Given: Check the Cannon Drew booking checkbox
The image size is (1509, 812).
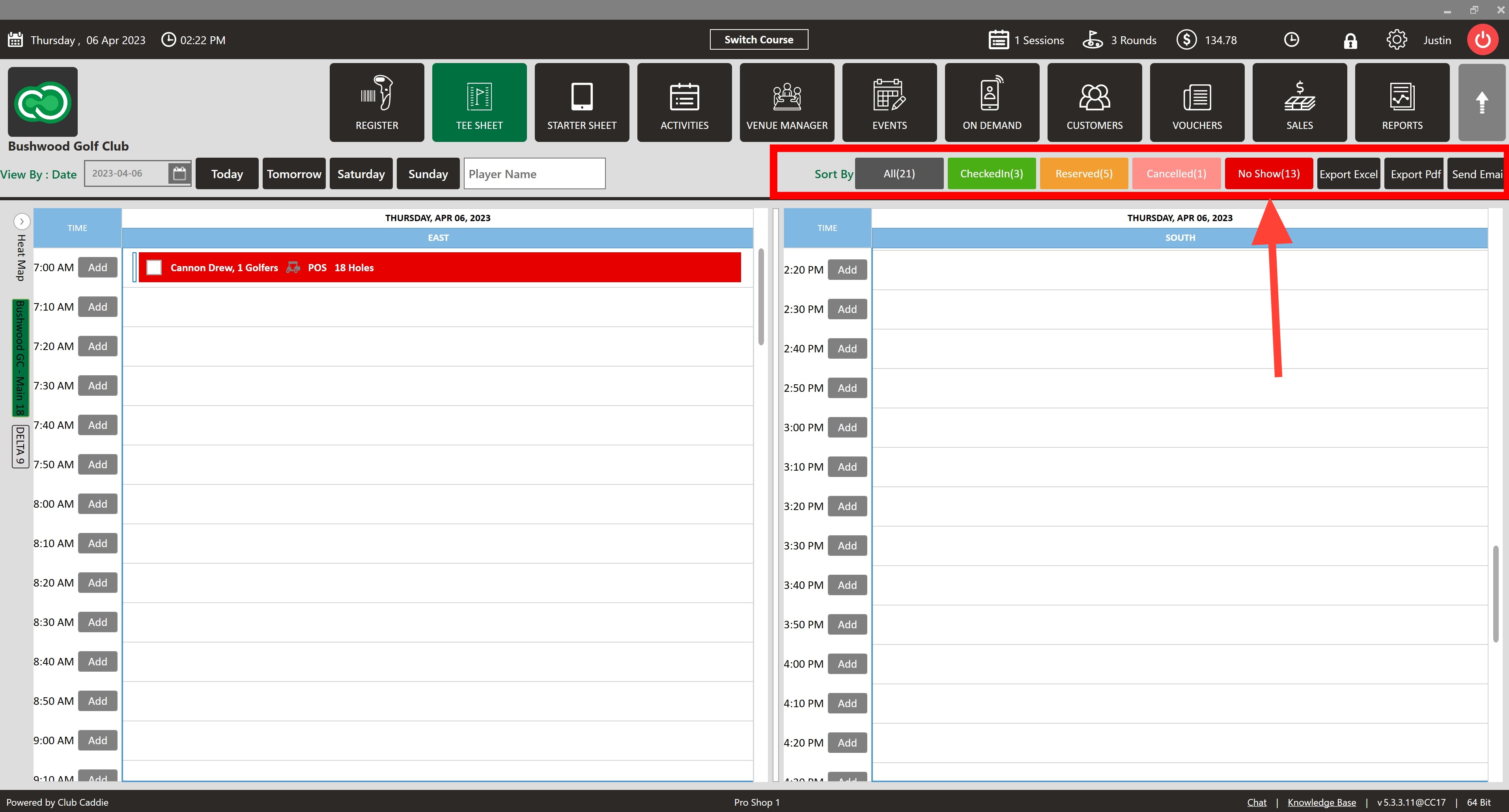Looking at the screenshot, I should pos(154,268).
